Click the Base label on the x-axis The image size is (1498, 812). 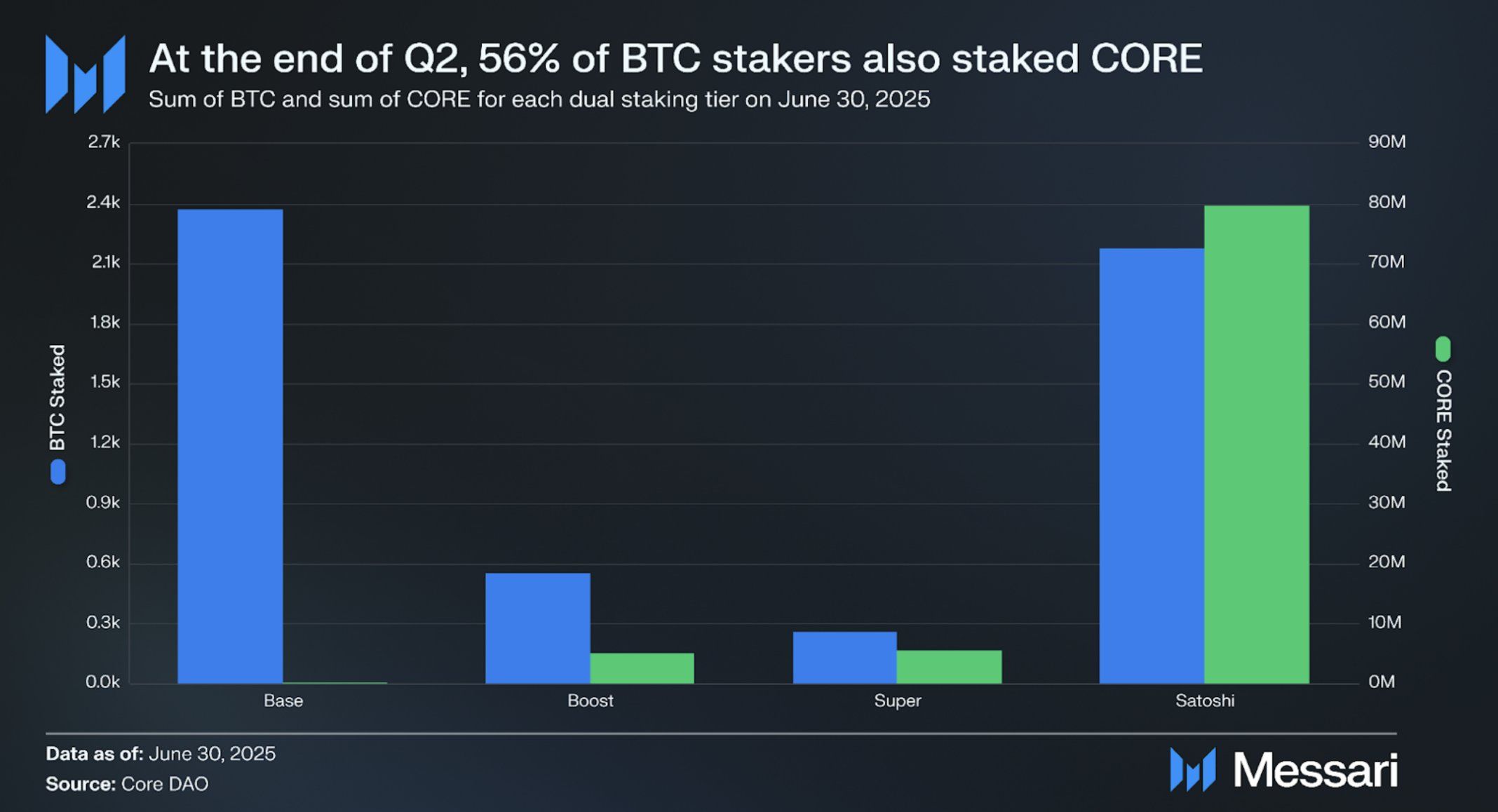283,701
